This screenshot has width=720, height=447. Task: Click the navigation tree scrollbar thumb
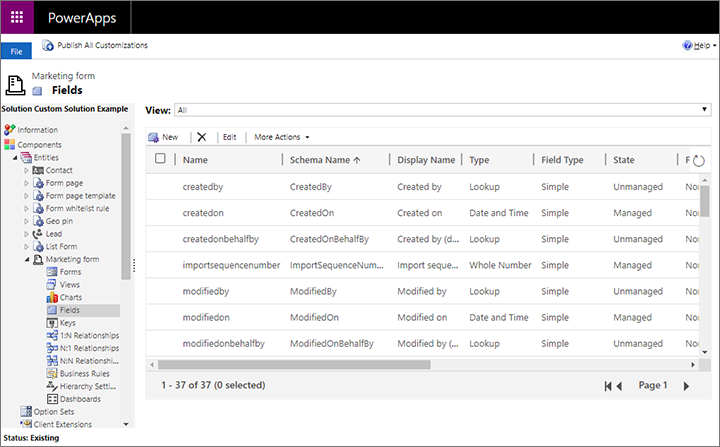(126, 206)
